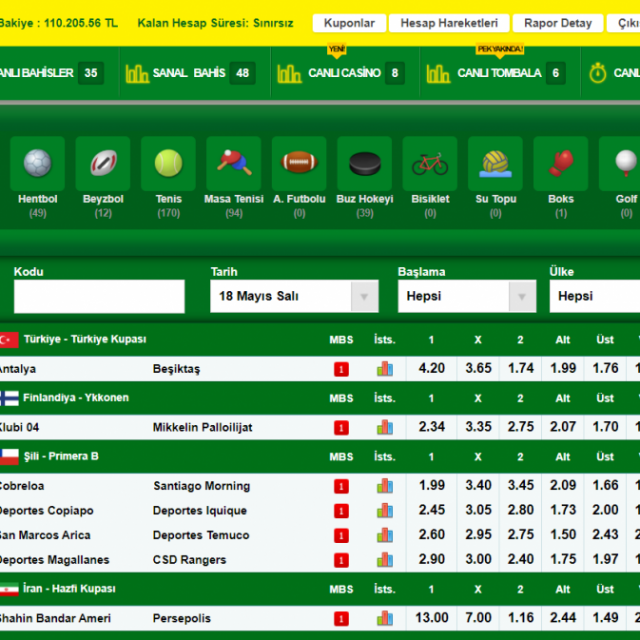Focus the Kodu input field
The image size is (640, 640).
(99, 297)
